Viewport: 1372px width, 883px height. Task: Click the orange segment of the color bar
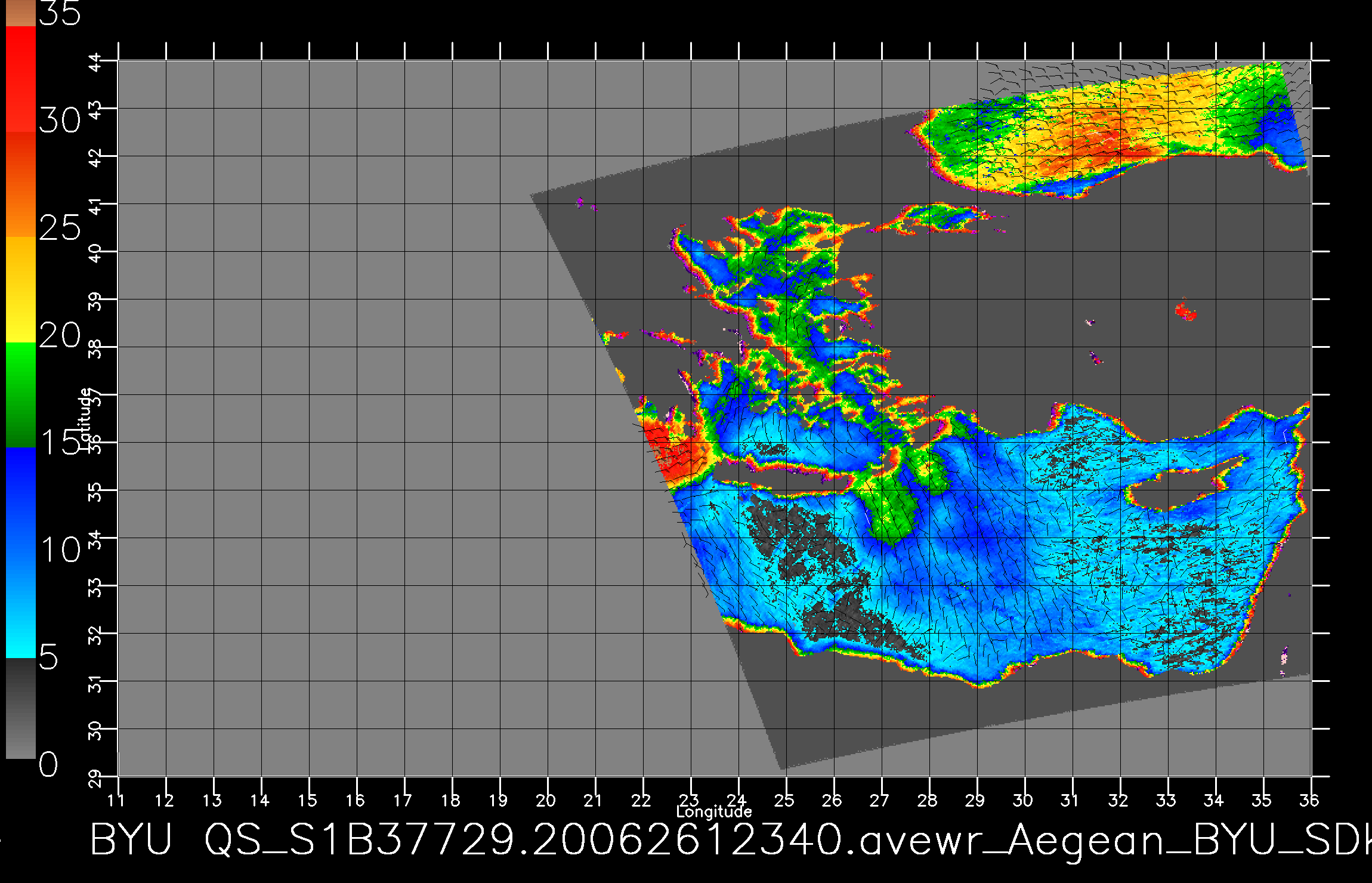click(x=20, y=185)
